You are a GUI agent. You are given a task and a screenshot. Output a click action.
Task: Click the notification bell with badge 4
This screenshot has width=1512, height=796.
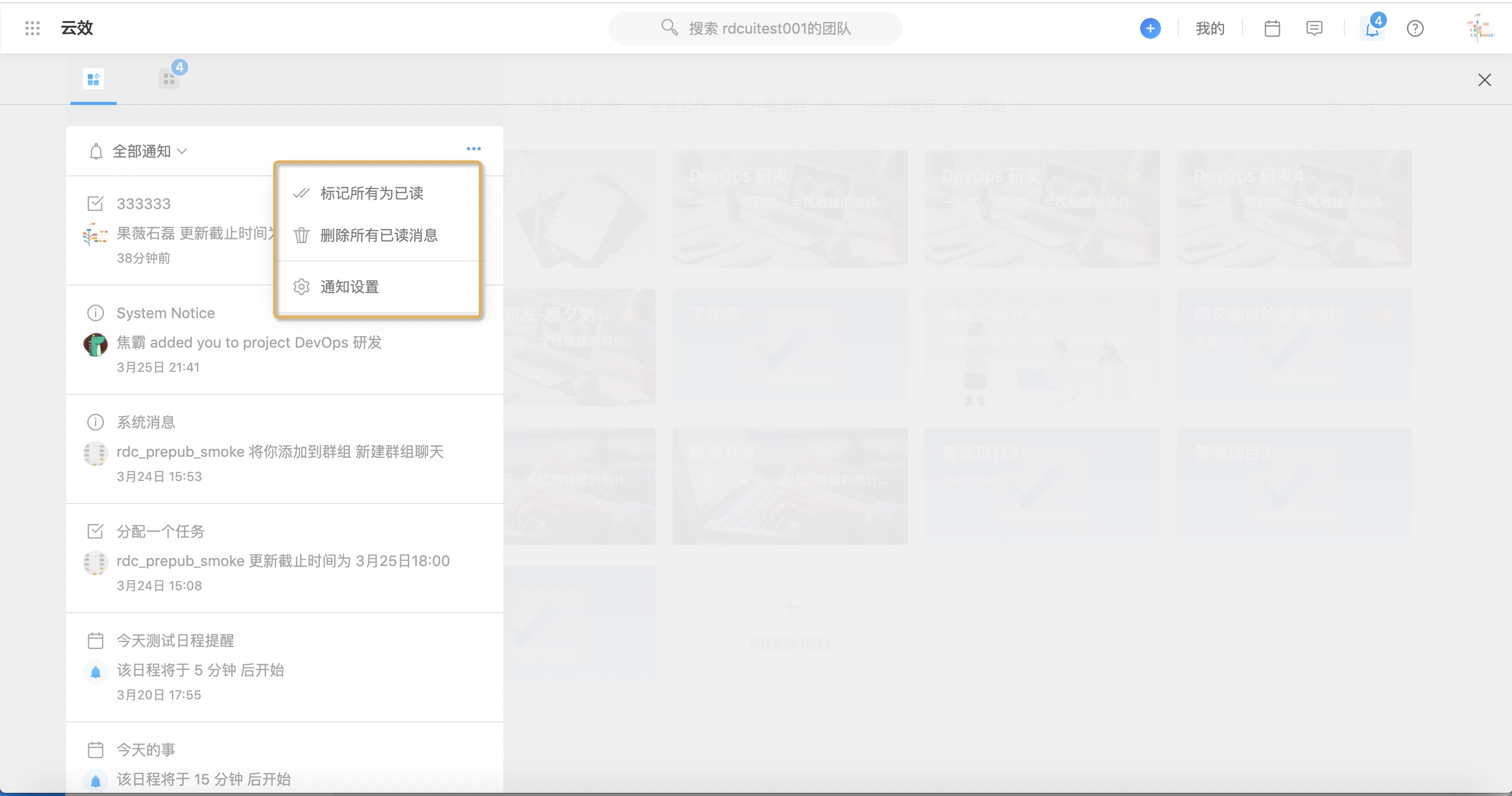point(1372,28)
